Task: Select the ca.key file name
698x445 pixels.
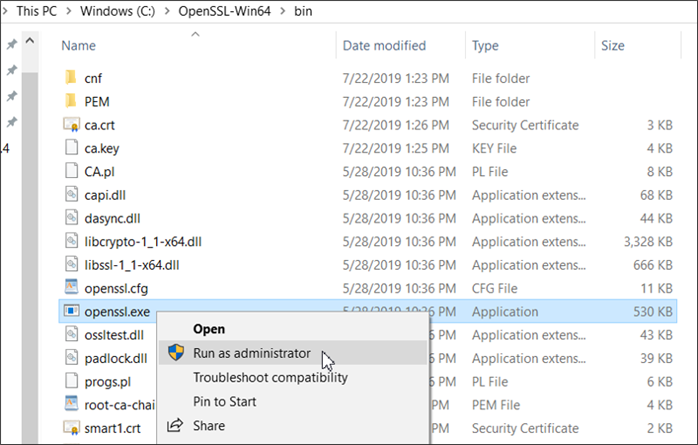Action: [102, 148]
